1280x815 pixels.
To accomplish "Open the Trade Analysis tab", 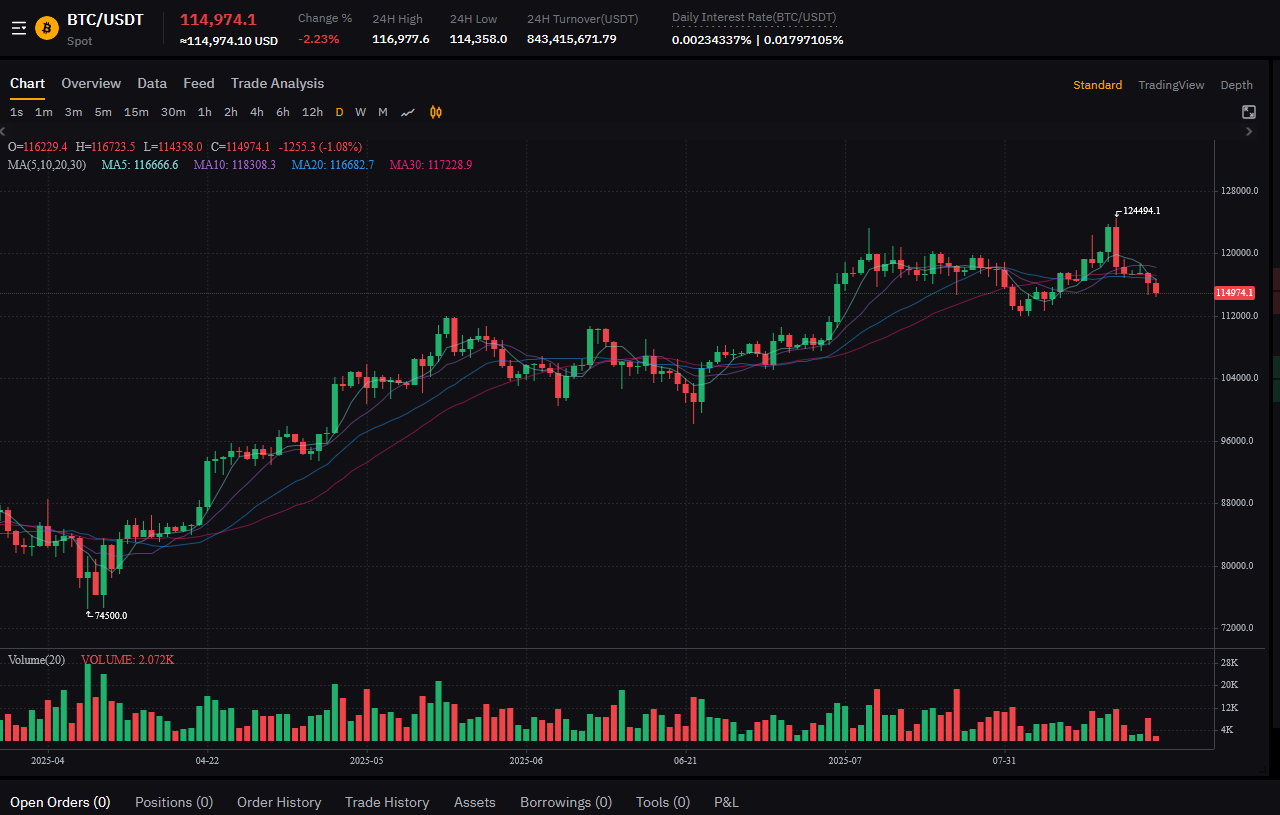I will point(277,84).
